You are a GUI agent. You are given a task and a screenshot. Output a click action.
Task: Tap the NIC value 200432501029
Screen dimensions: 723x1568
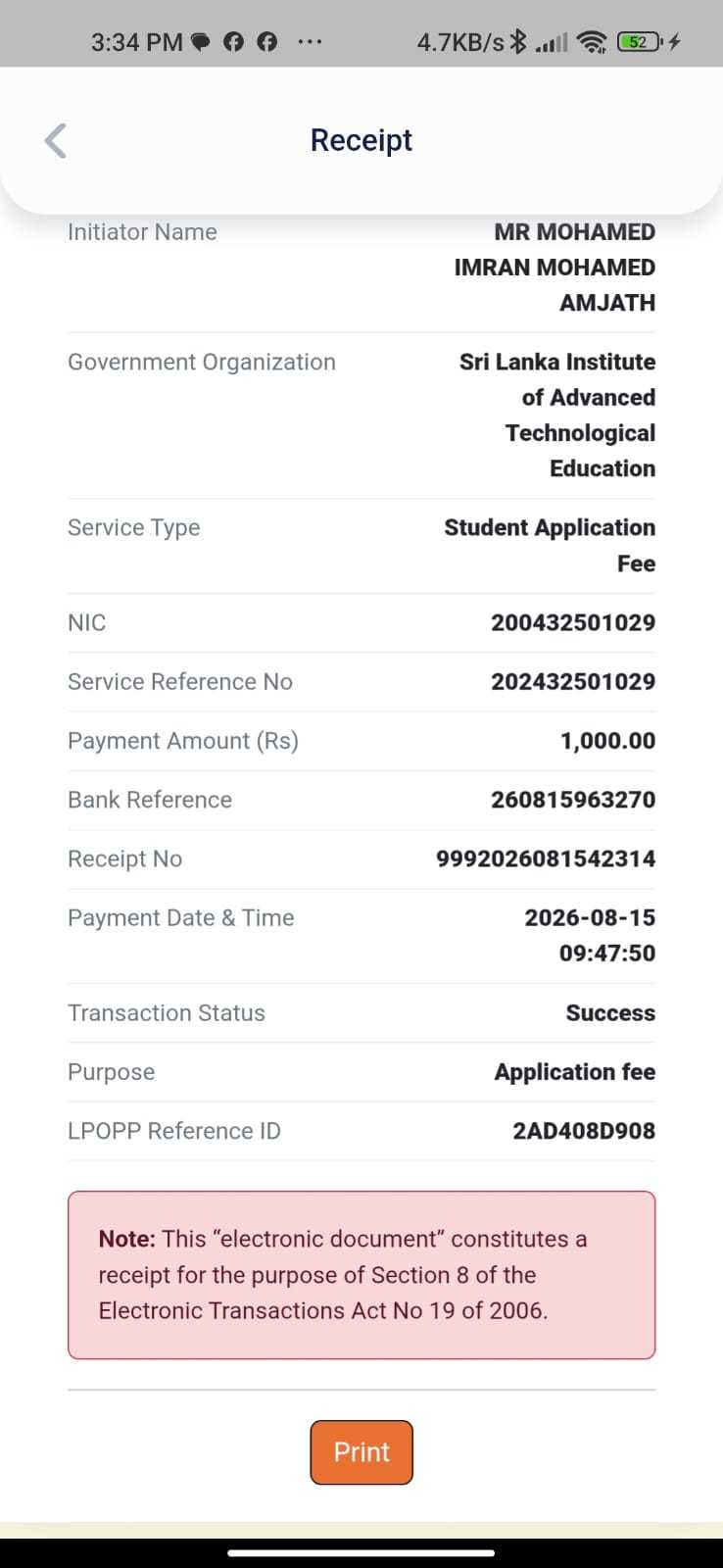pos(573,622)
